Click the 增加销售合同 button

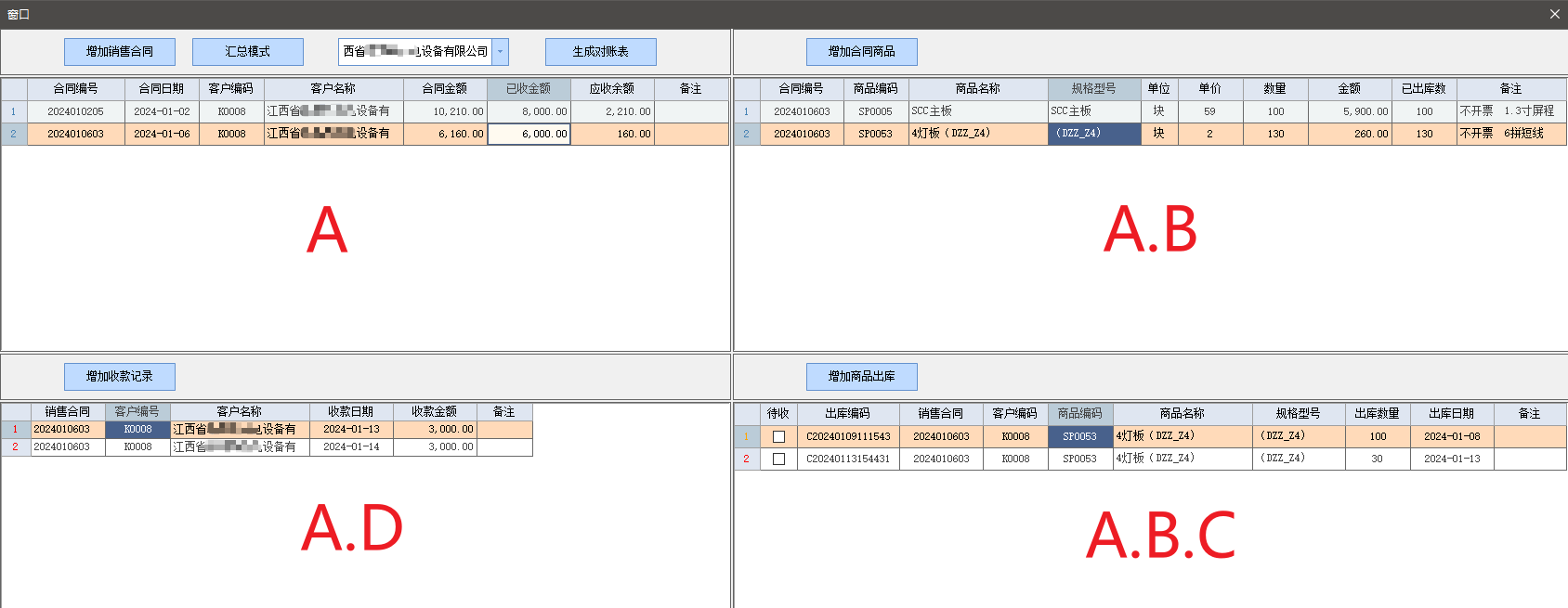pos(119,52)
